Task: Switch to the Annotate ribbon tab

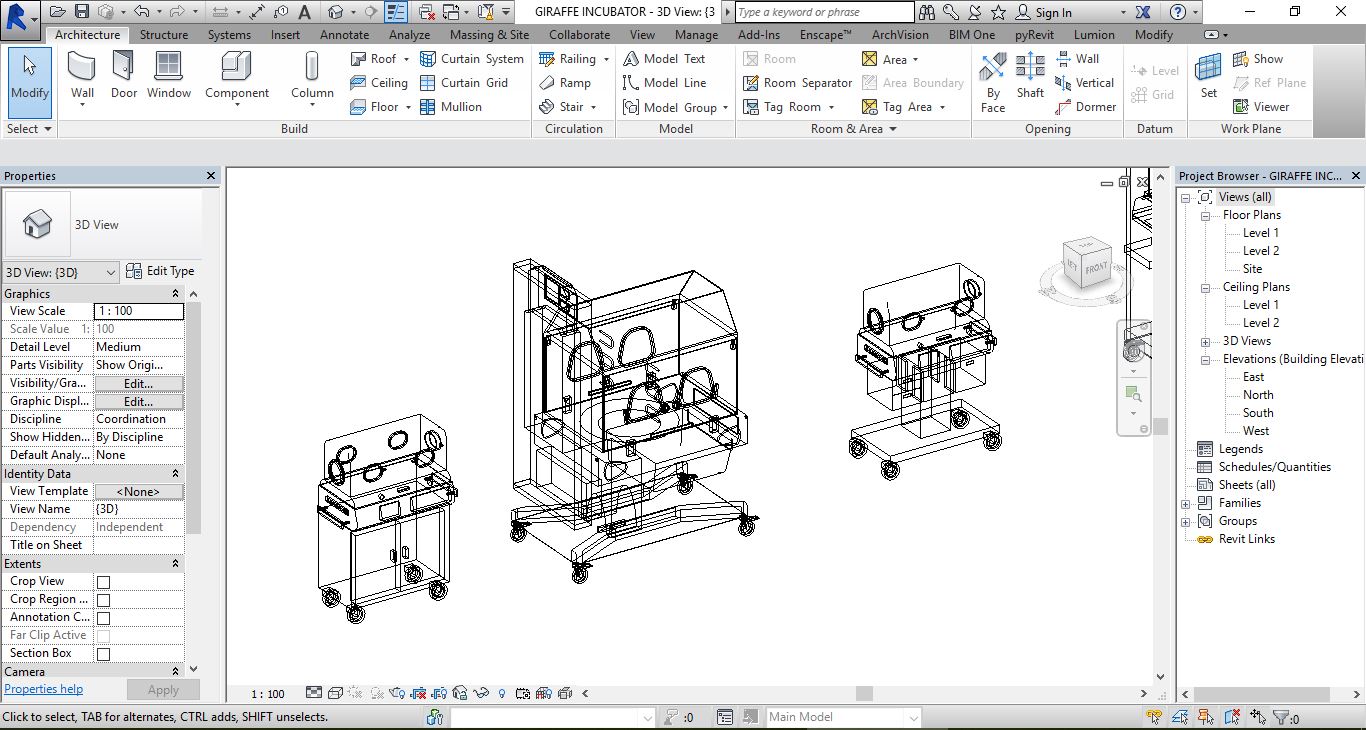Action: coord(344,35)
